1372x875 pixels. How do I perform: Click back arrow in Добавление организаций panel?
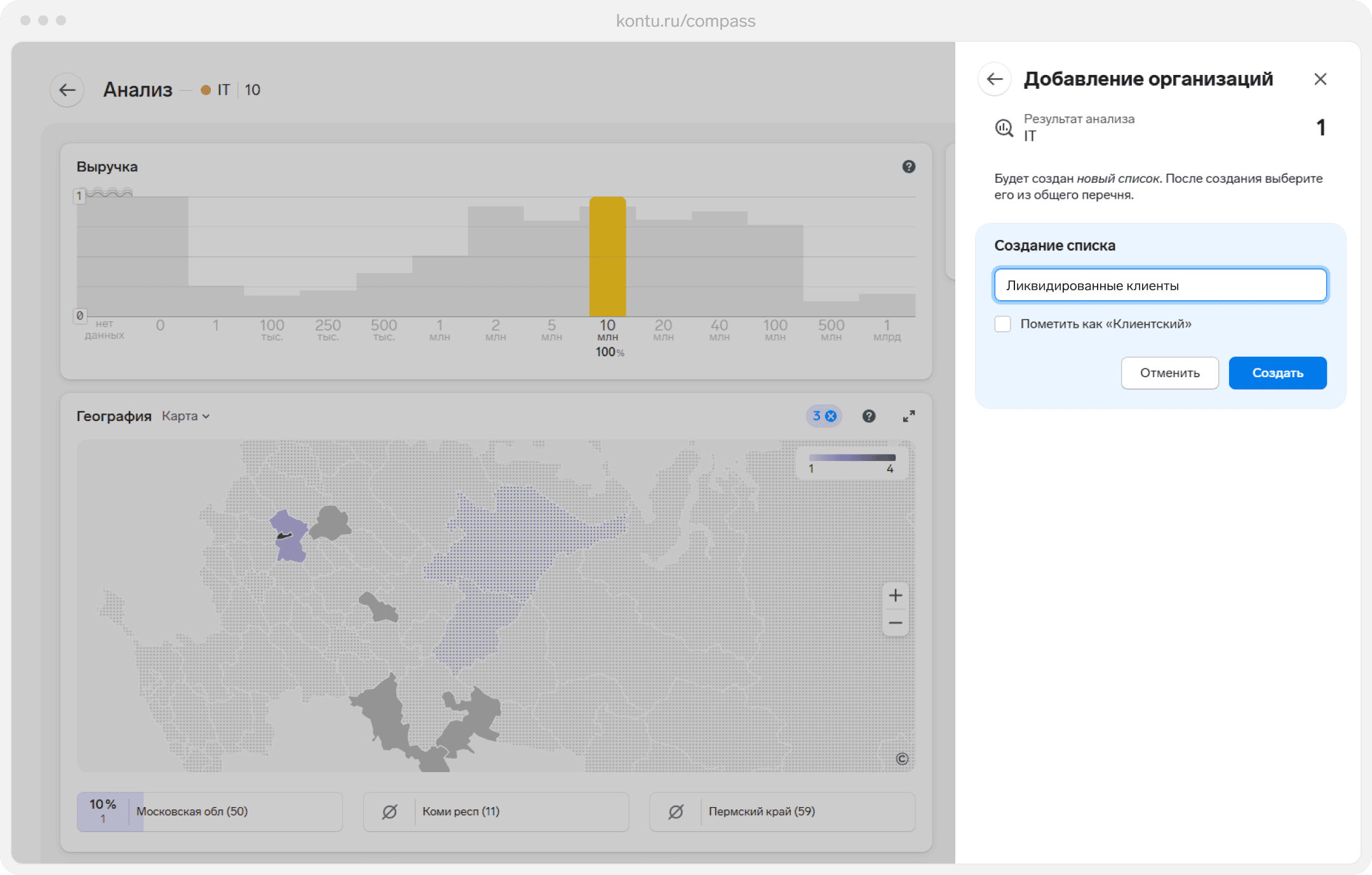[995, 79]
